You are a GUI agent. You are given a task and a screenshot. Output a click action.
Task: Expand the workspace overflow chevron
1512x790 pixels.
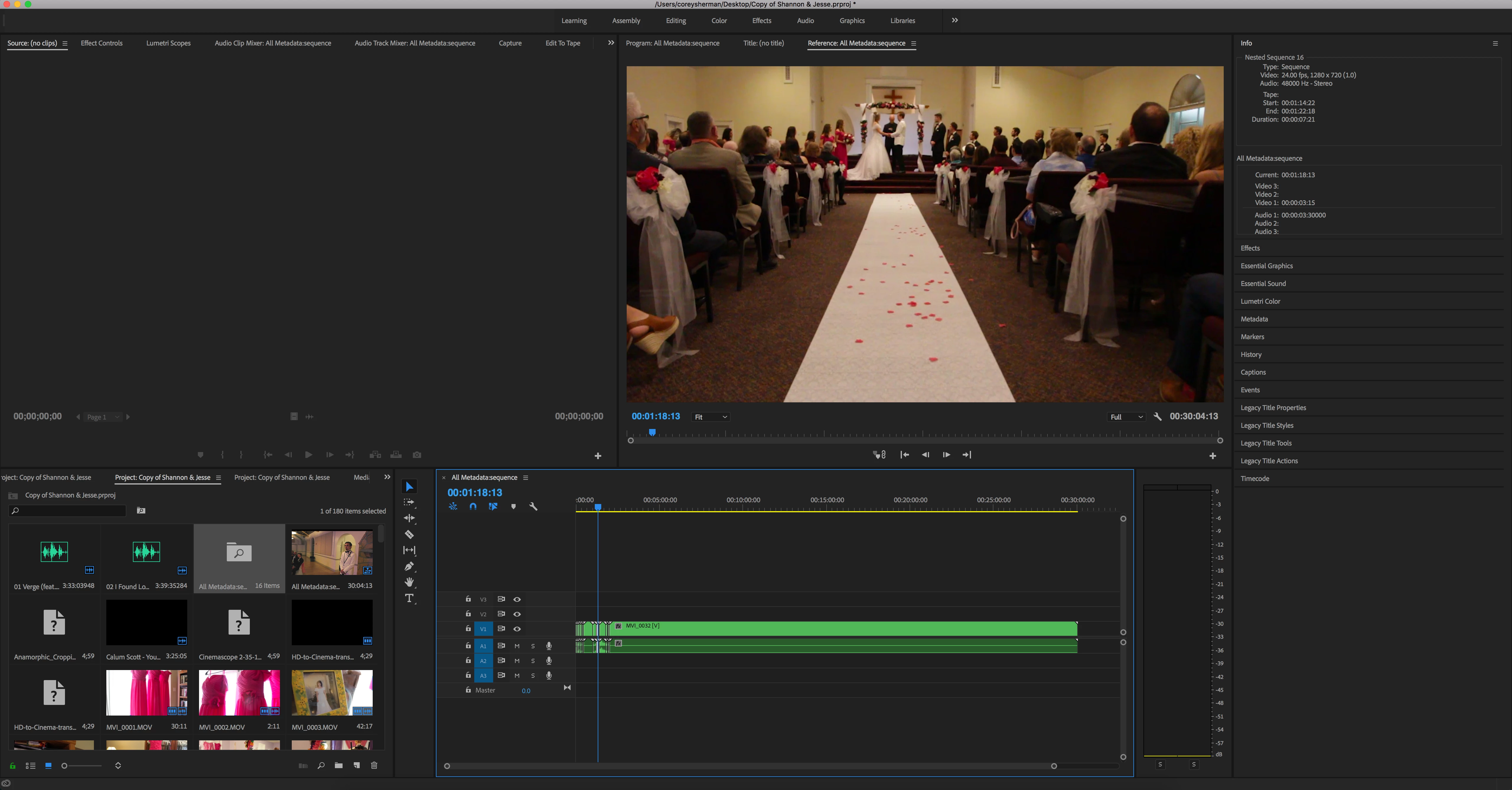click(955, 20)
